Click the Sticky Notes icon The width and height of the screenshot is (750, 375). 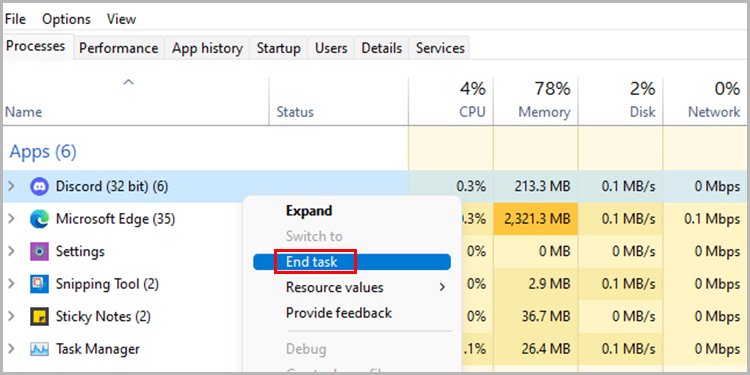click(39, 316)
